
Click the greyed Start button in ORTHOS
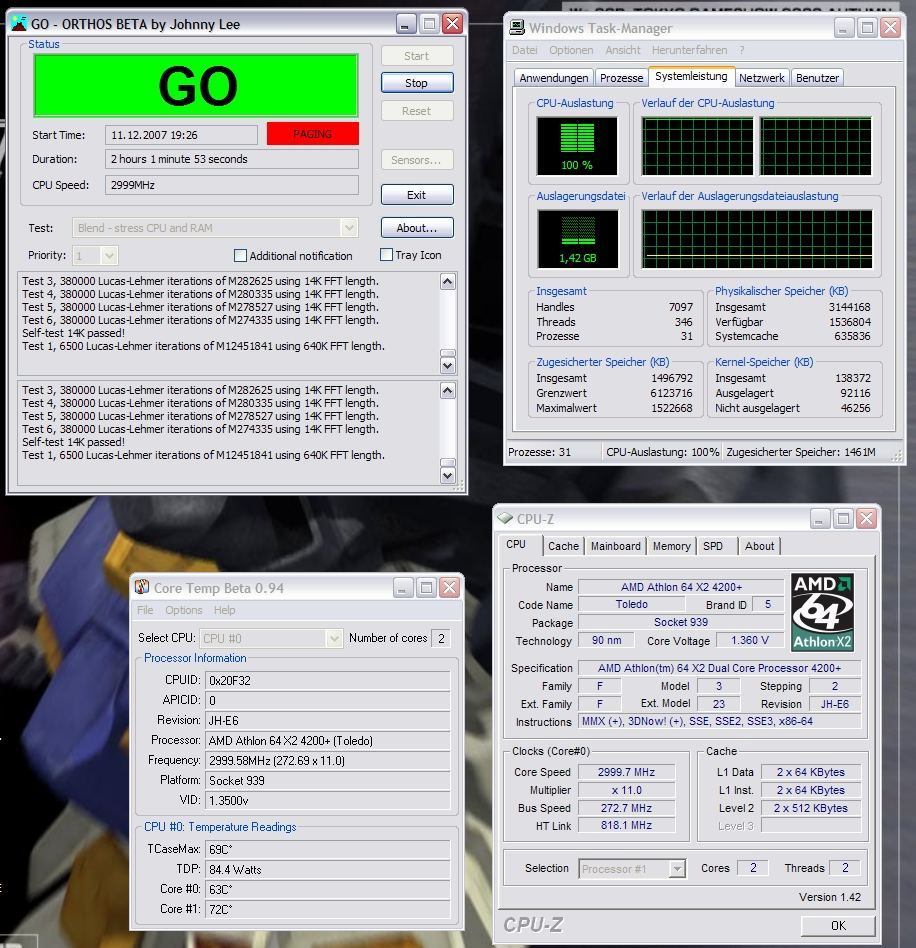[x=417, y=56]
